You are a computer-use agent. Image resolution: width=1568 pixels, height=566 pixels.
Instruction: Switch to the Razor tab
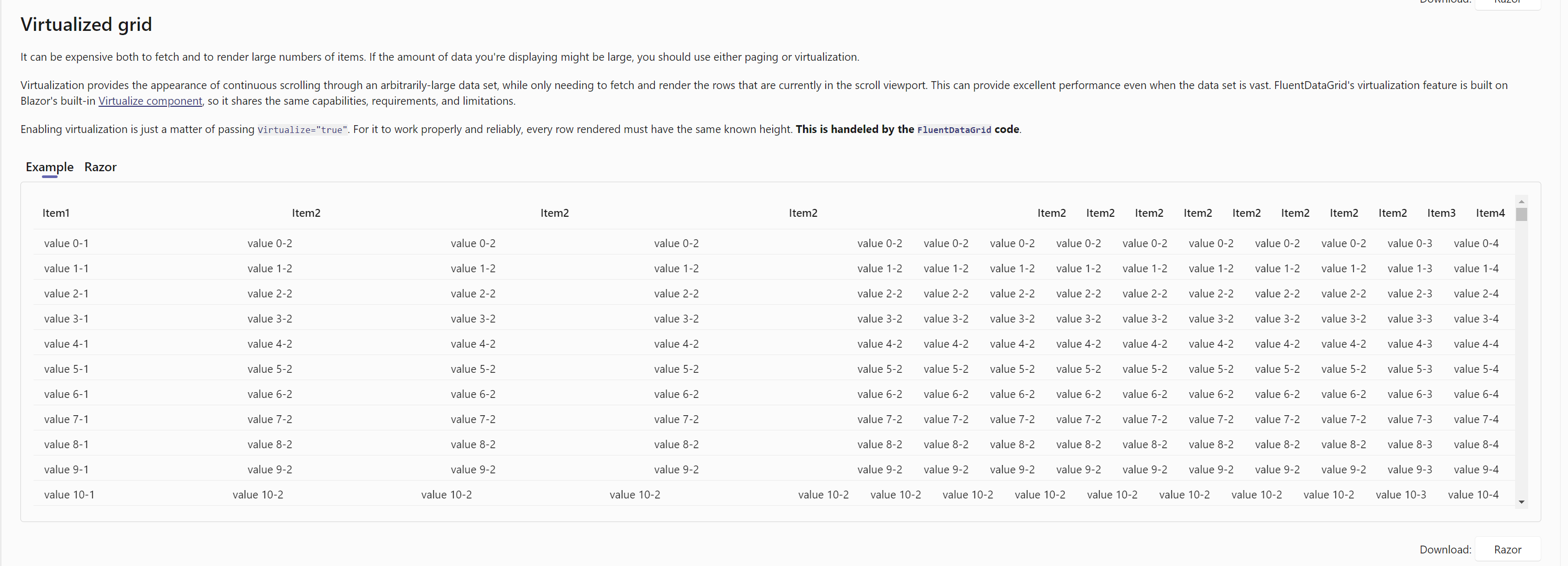pyautogui.click(x=100, y=168)
